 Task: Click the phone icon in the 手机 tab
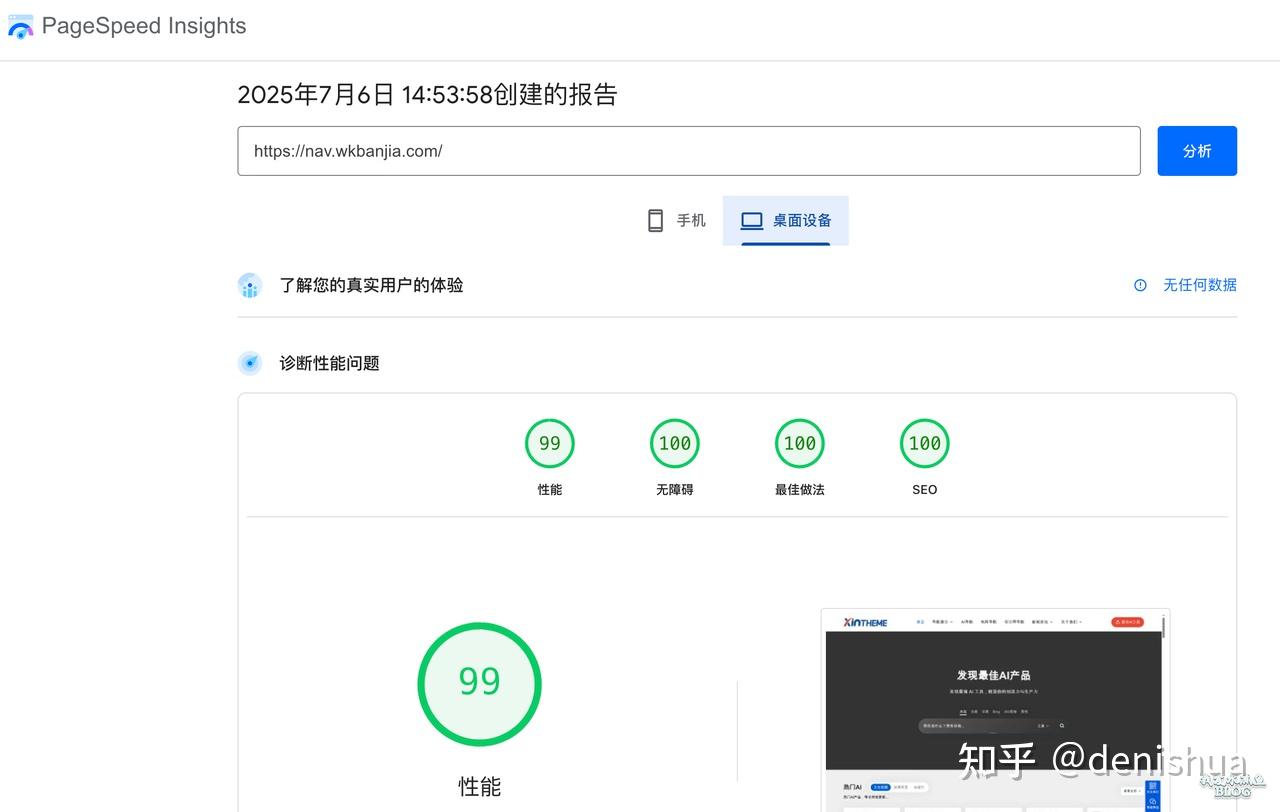pyautogui.click(x=655, y=220)
